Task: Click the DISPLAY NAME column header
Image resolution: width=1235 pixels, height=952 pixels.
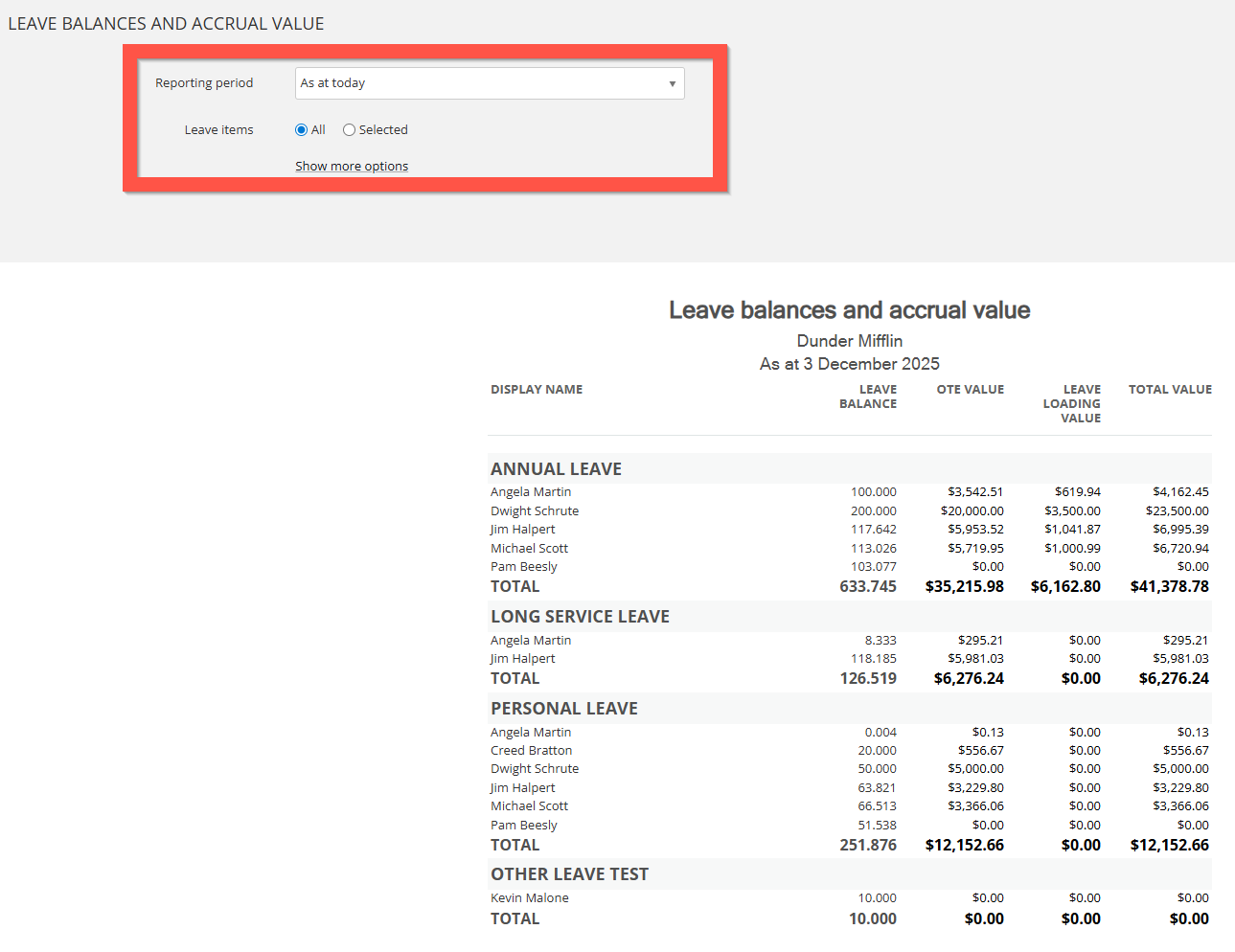Action: pyautogui.click(x=537, y=390)
